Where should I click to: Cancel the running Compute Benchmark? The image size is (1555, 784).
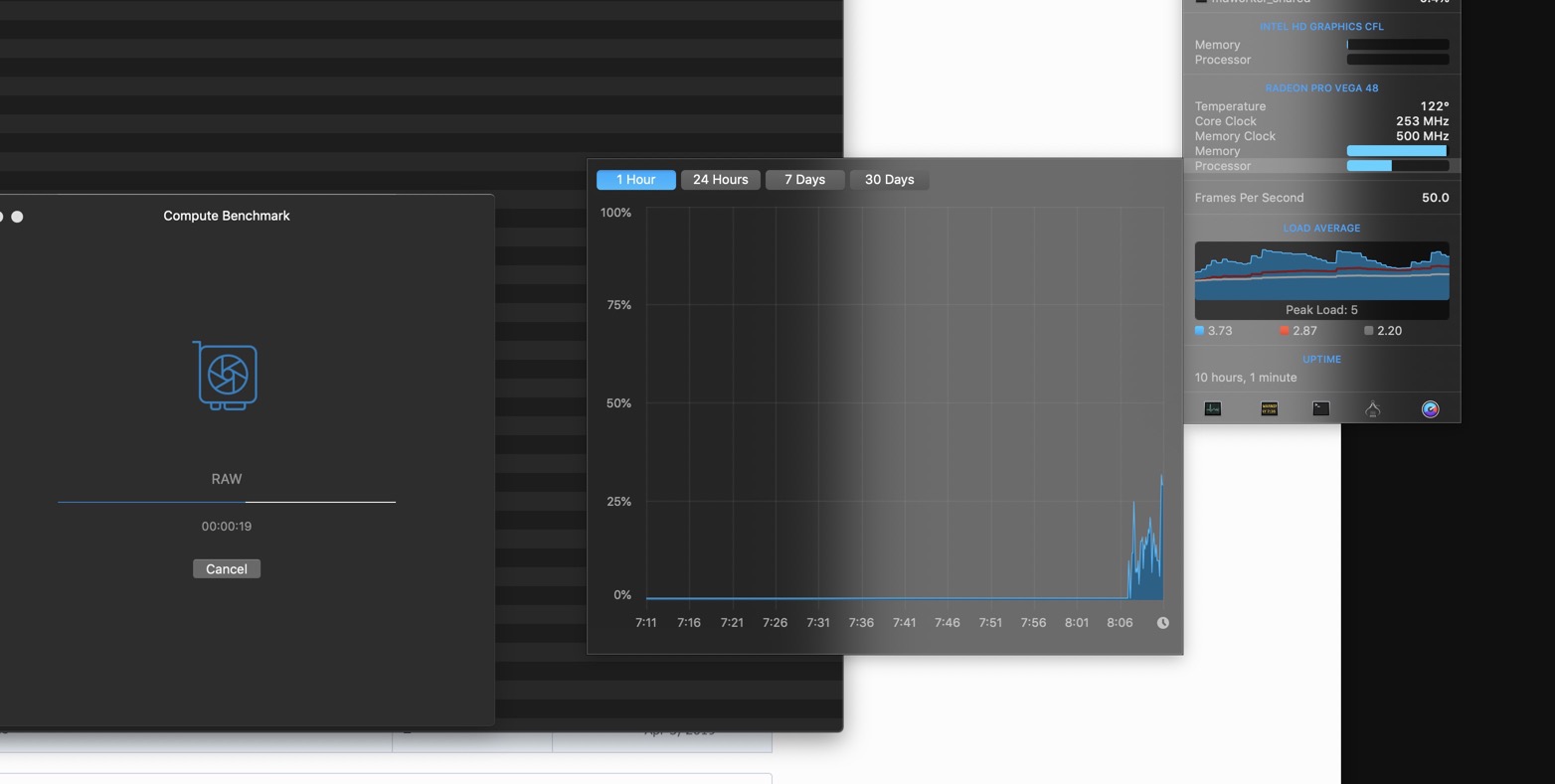tap(226, 568)
